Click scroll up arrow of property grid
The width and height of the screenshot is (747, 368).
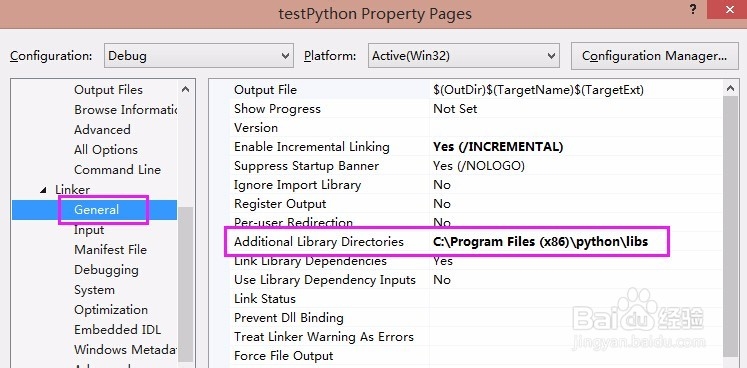[x=730, y=88]
